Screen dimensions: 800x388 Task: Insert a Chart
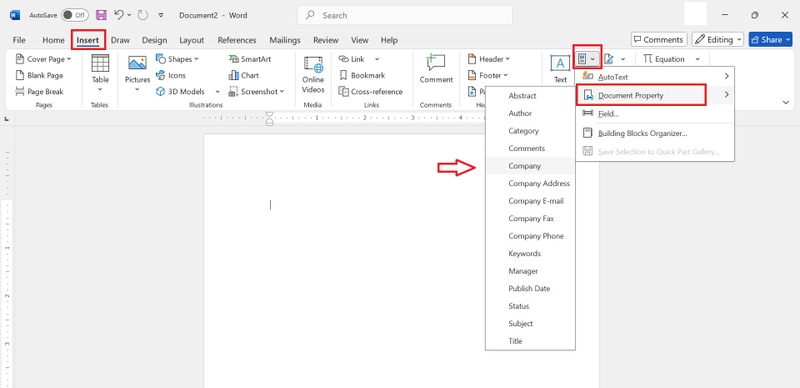click(x=244, y=76)
